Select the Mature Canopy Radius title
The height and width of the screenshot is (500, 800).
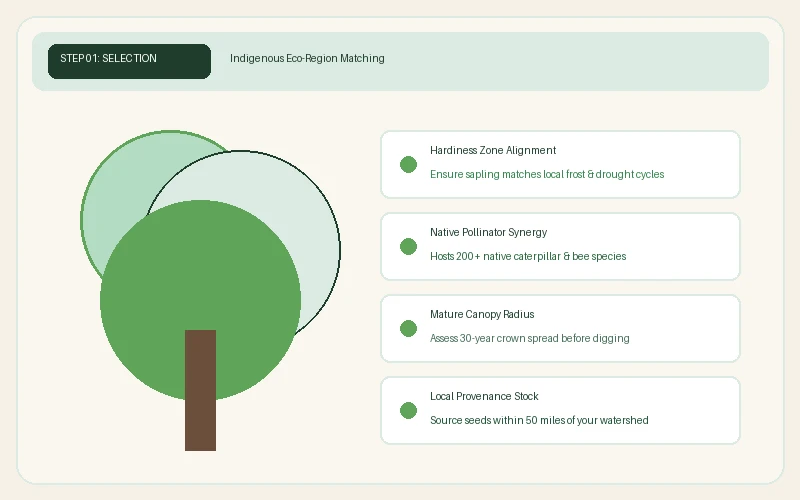(482, 314)
